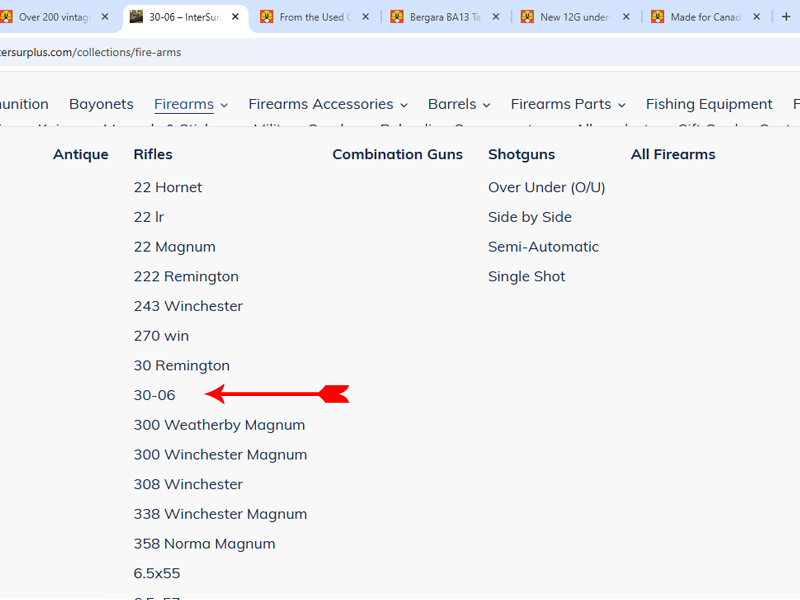Select the 22 lr rifle link
Image resolution: width=800 pixels, height=600 pixels.
(x=149, y=217)
